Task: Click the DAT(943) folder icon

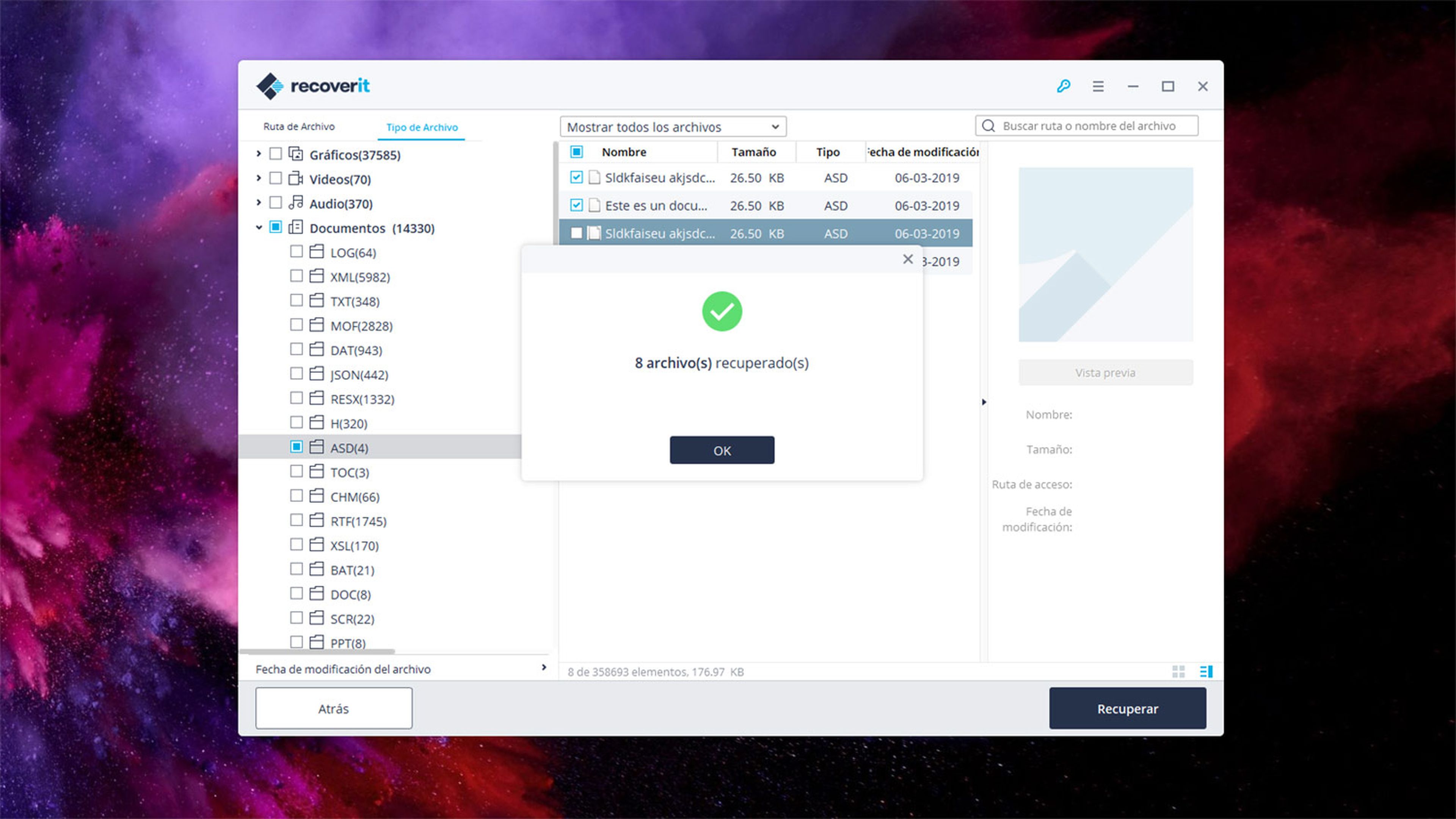Action: pos(317,349)
